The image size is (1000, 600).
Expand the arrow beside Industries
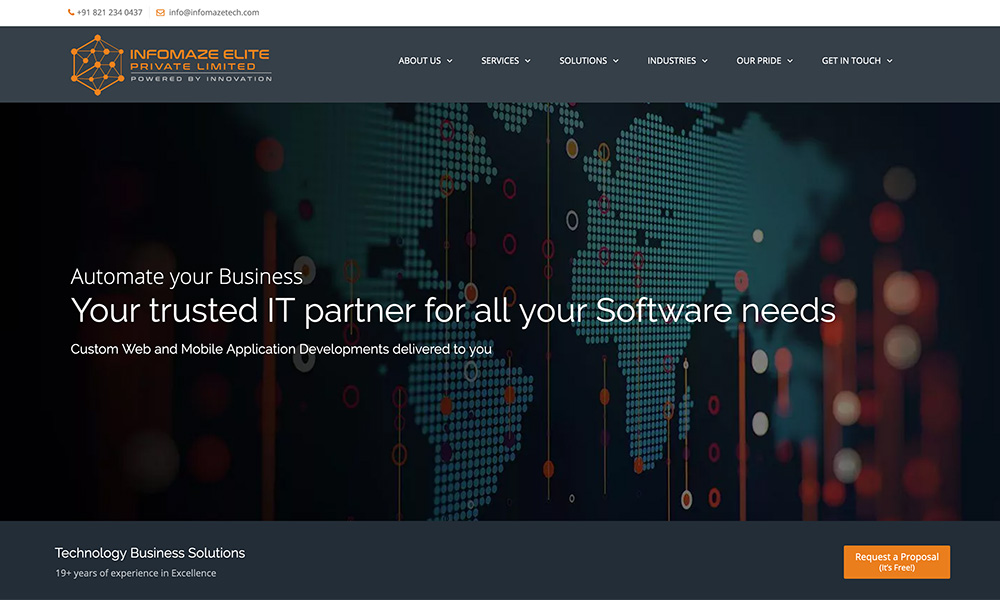(x=705, y=61)
